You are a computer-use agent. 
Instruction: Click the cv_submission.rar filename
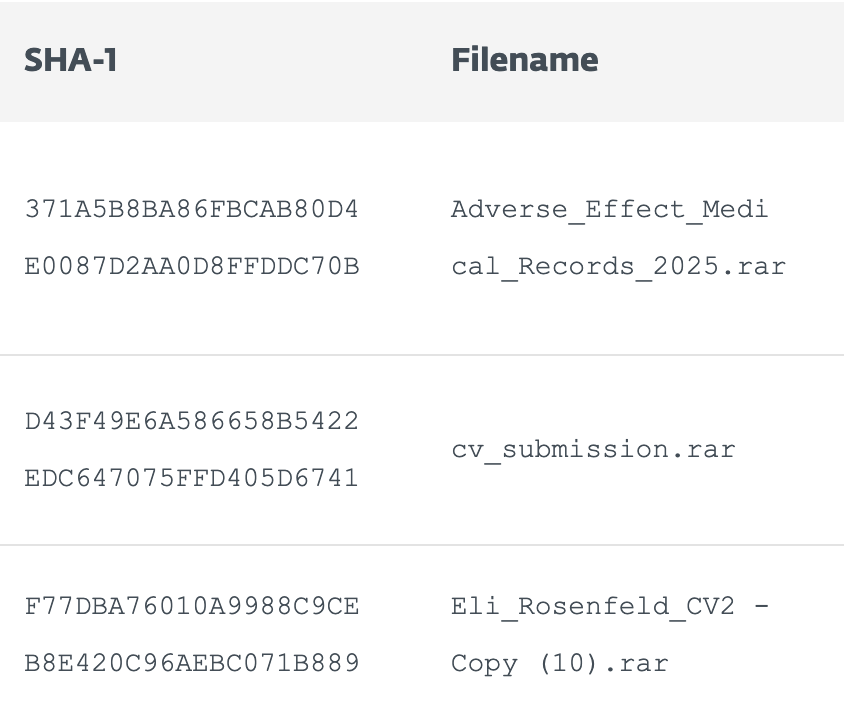[593, 450]
